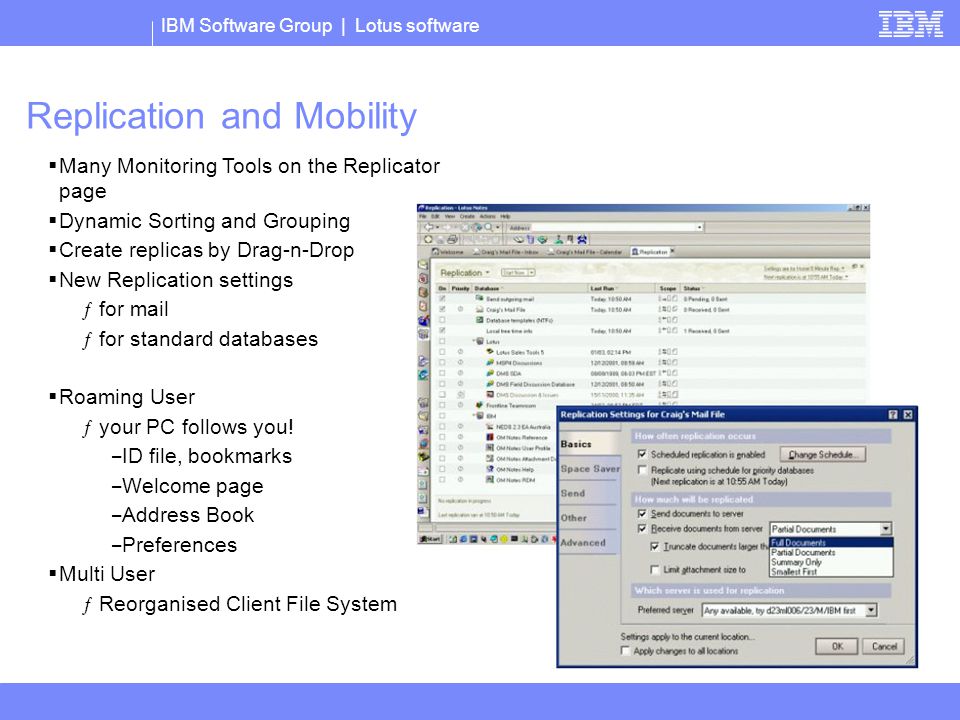Click the Lotus Sales Tools 5 database icon
This screenshot has height=720, width=960.
pyautogui.click(x=490, y=352)
